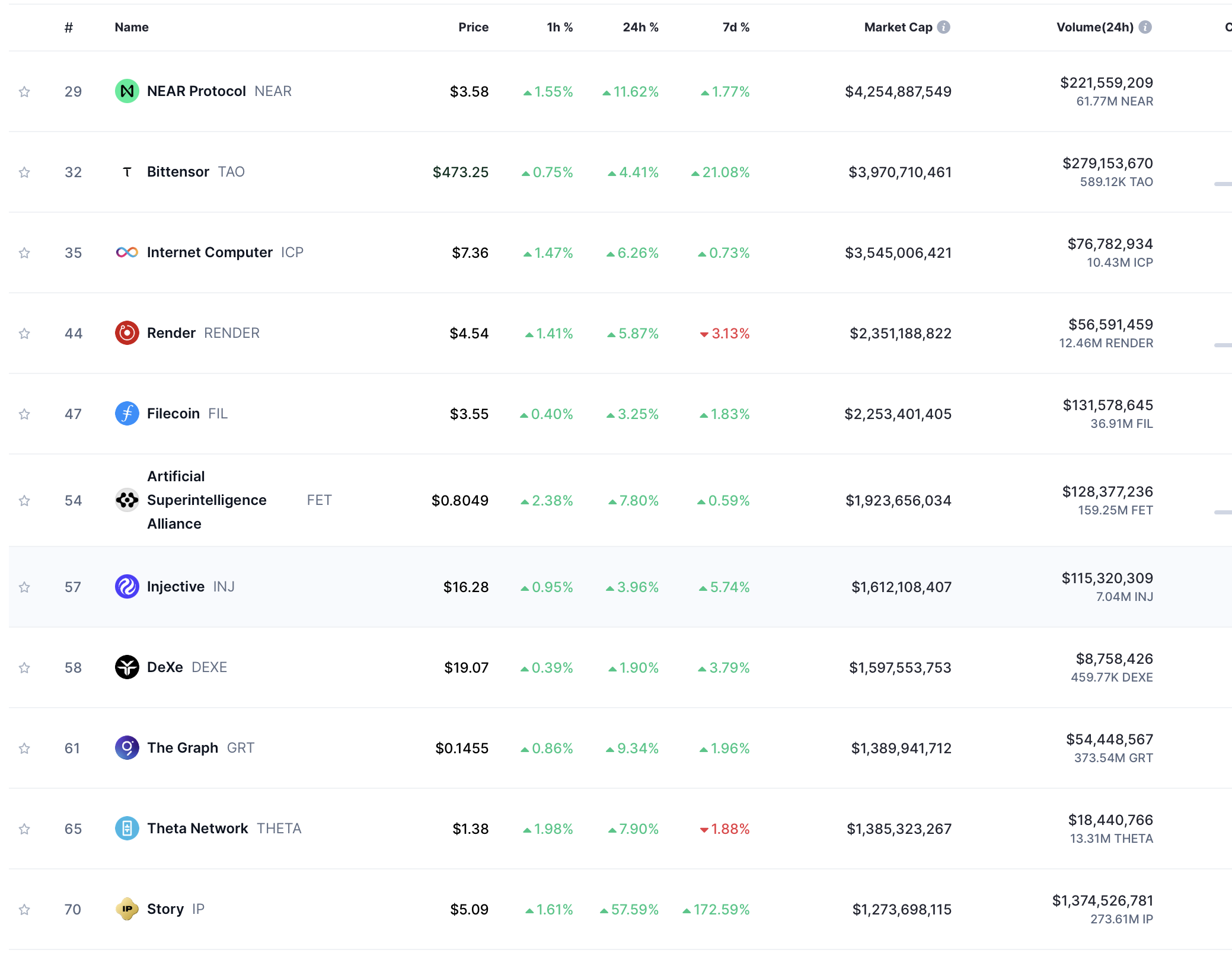Click the Injective coin logo
The height and width of the screenshot is (953, 1232).
126,587
